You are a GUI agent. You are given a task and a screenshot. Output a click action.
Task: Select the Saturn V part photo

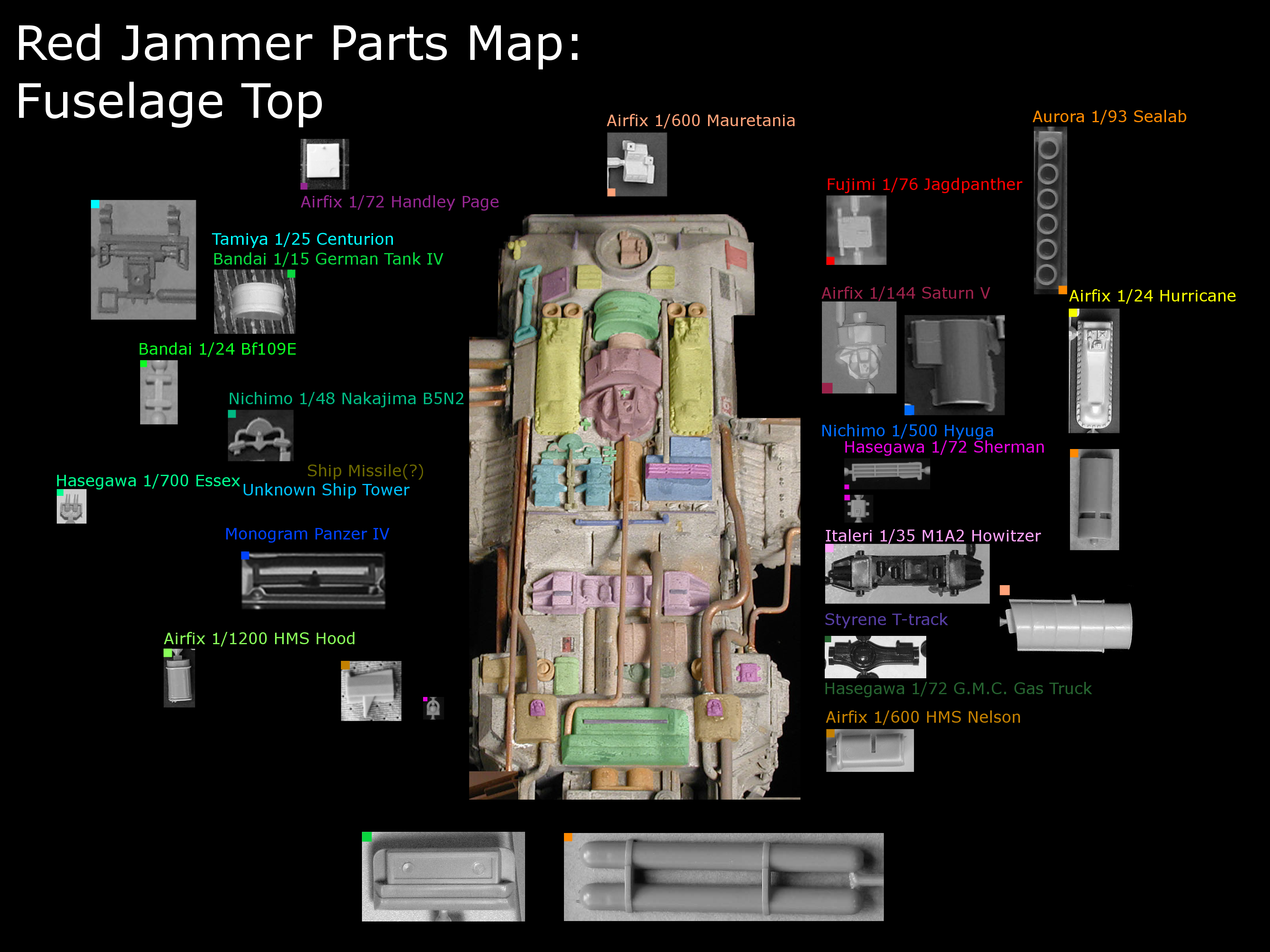pos(859,348)
